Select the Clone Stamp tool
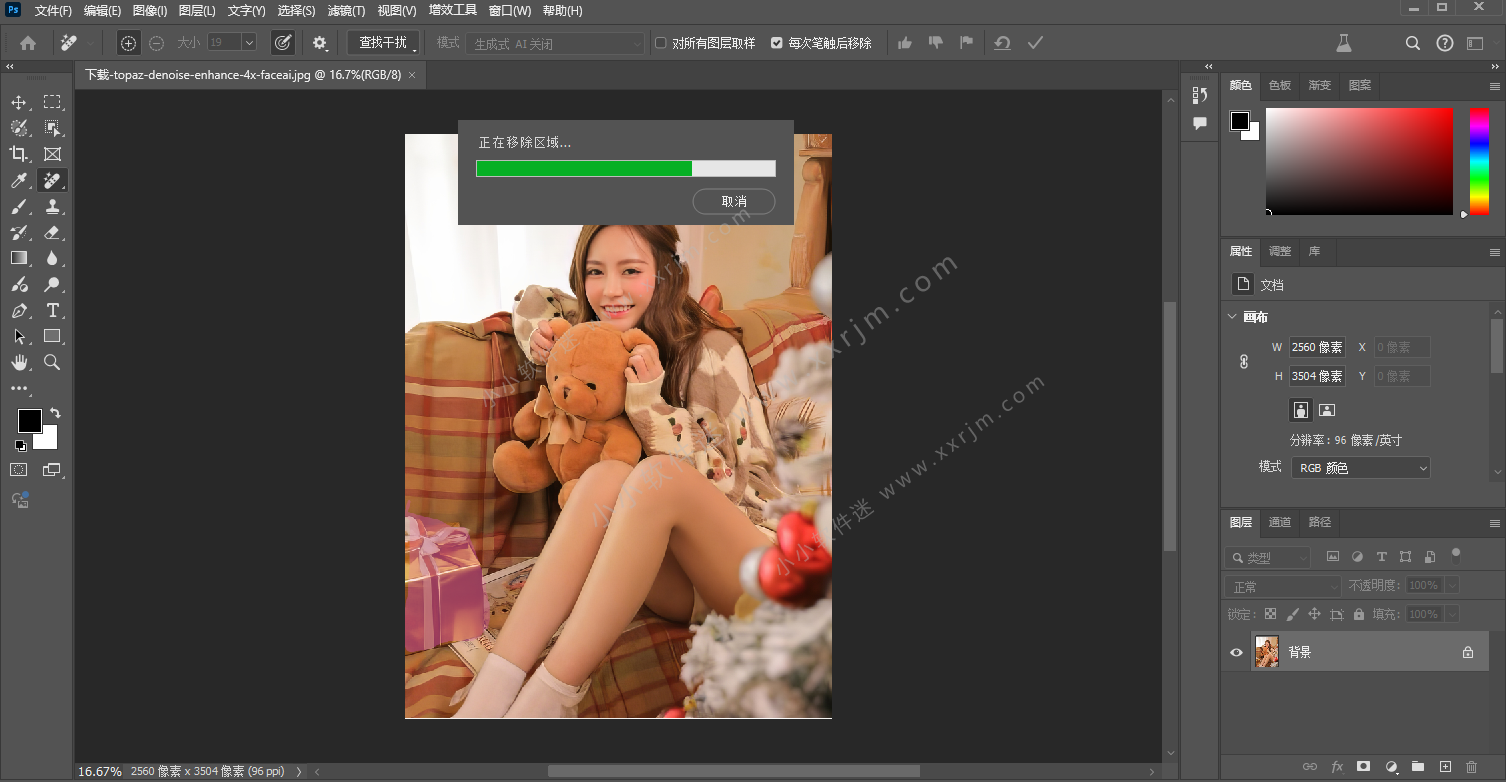 click(52, 206)
